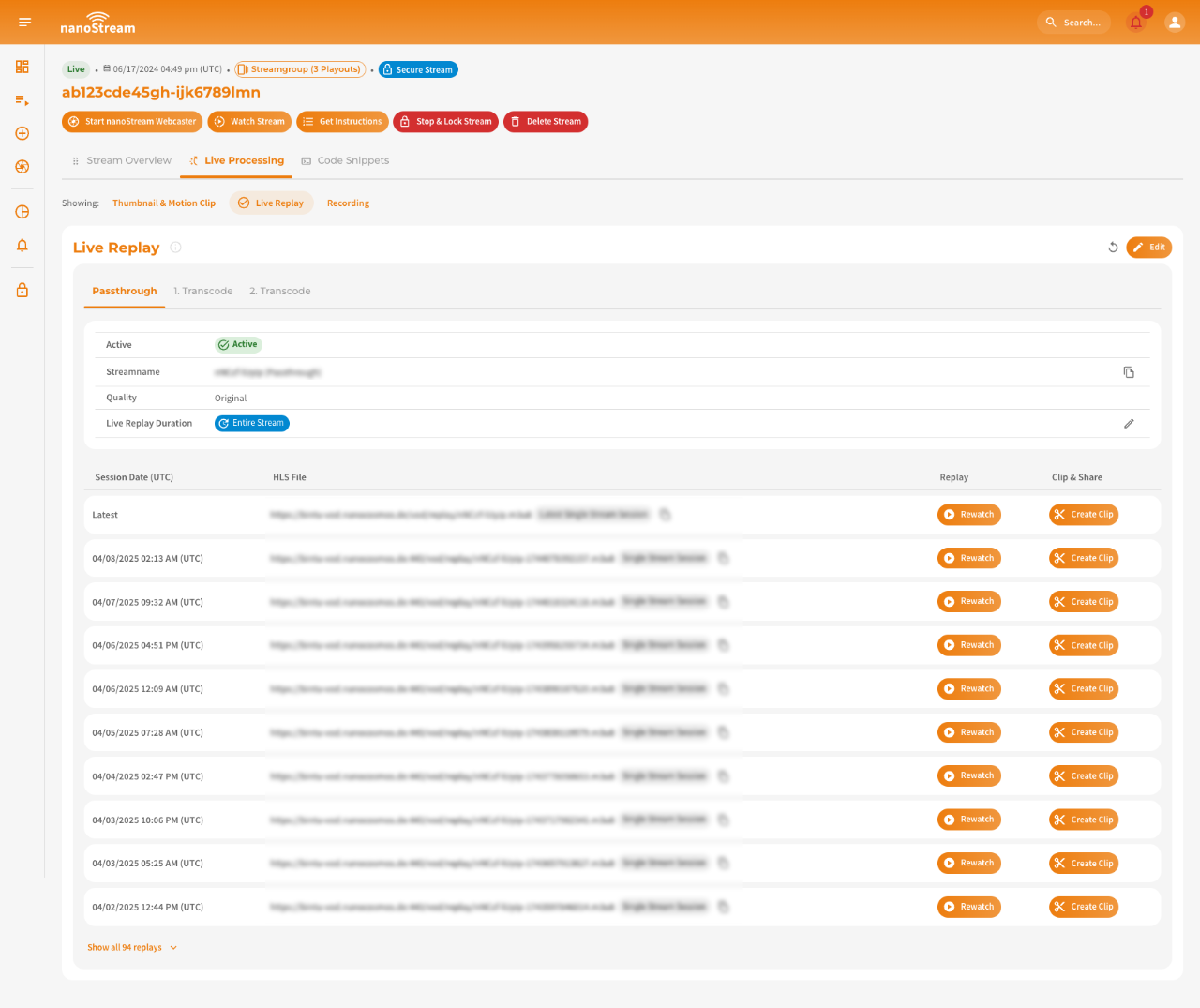Copy HLS URL for 04/06/2025 12:09 AM session

(724, 689)
